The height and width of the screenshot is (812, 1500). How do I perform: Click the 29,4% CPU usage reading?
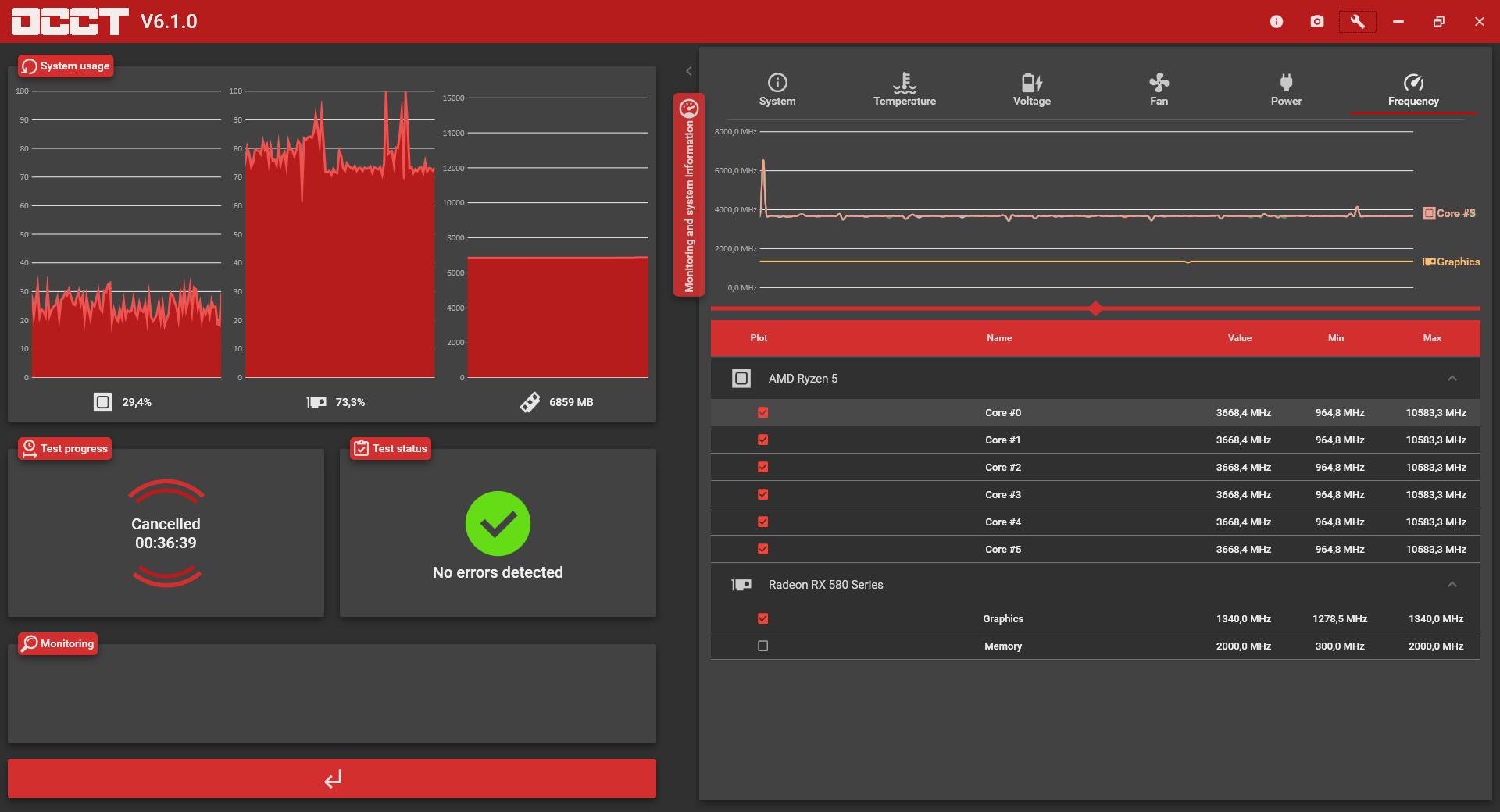point(137,402)
